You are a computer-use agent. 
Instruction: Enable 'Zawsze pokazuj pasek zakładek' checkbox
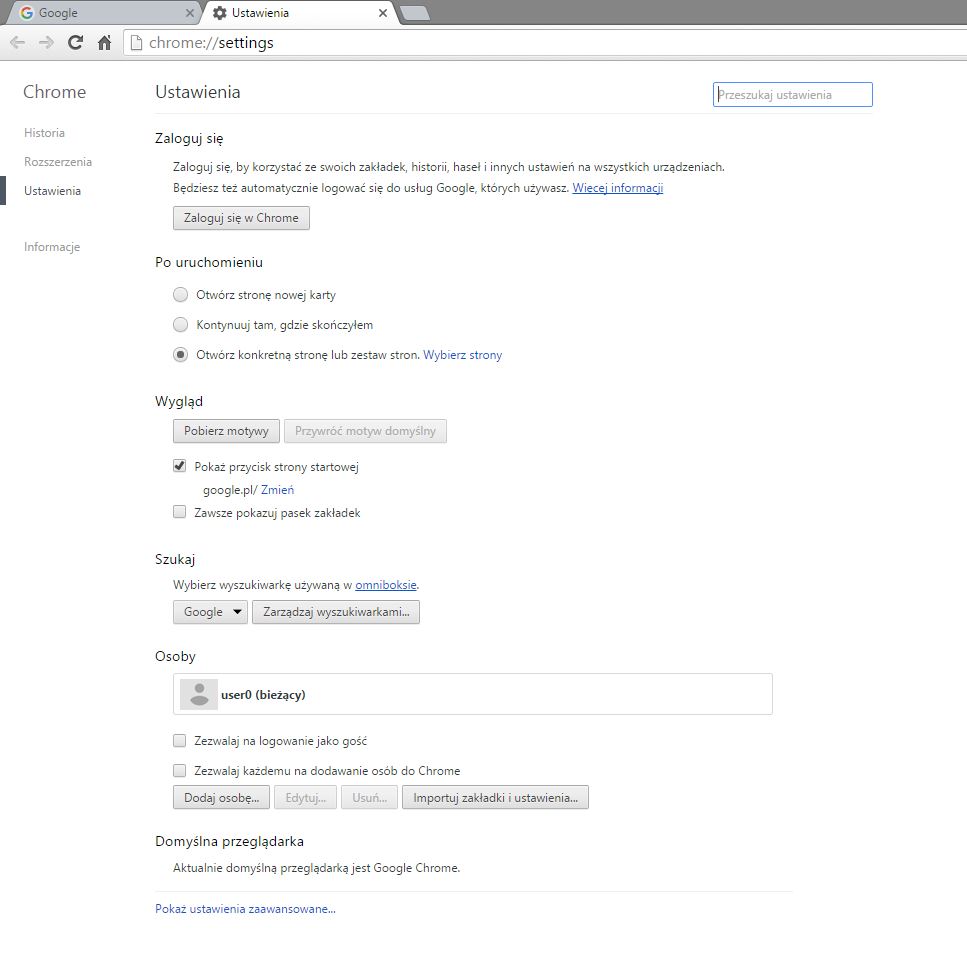click(x=179, y=512)
